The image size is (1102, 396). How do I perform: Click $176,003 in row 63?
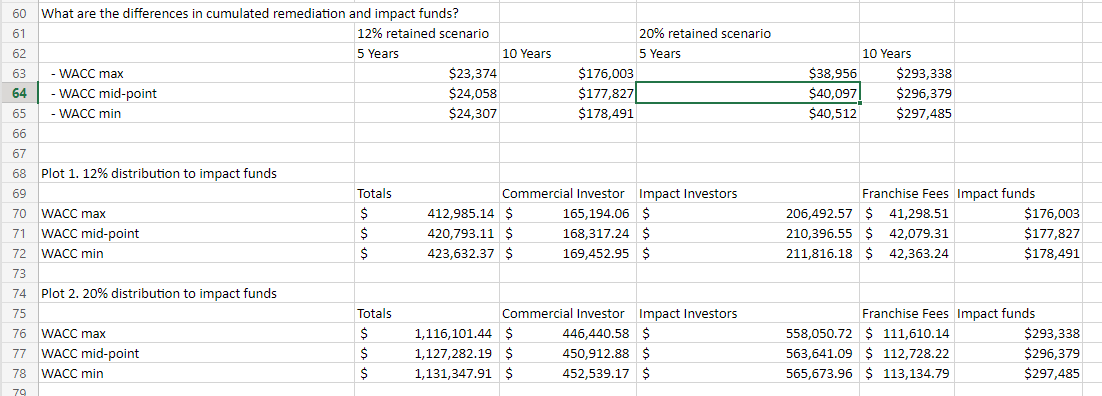coord(567,73)
